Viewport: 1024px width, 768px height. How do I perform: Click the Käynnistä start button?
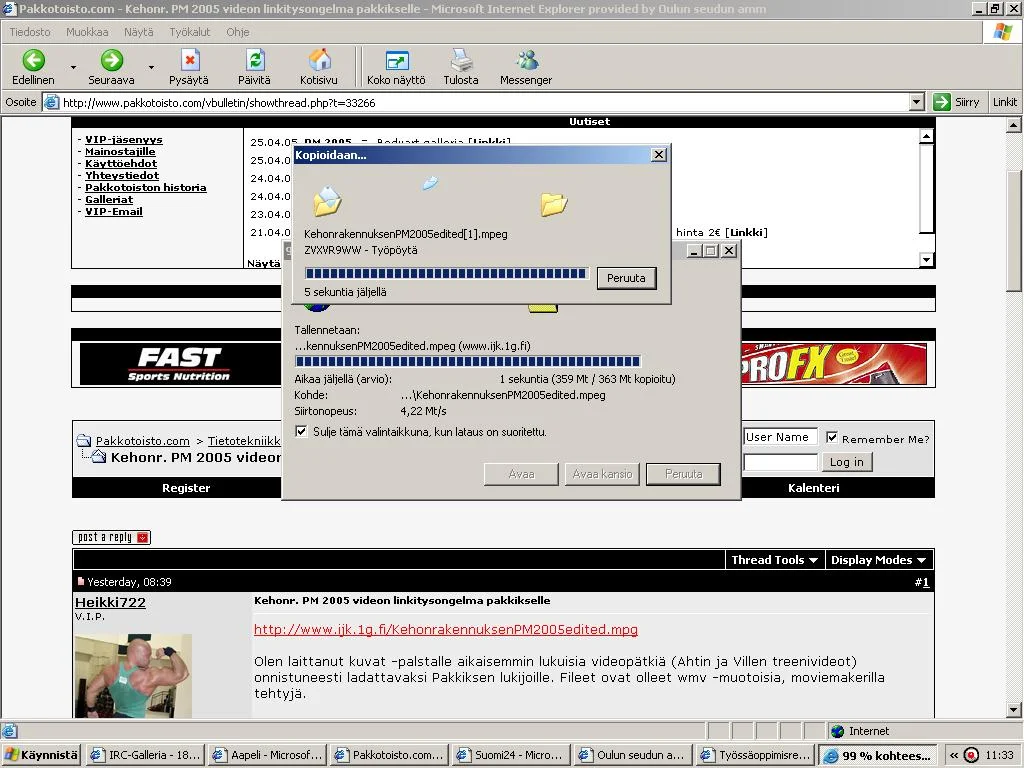[41, 755]
